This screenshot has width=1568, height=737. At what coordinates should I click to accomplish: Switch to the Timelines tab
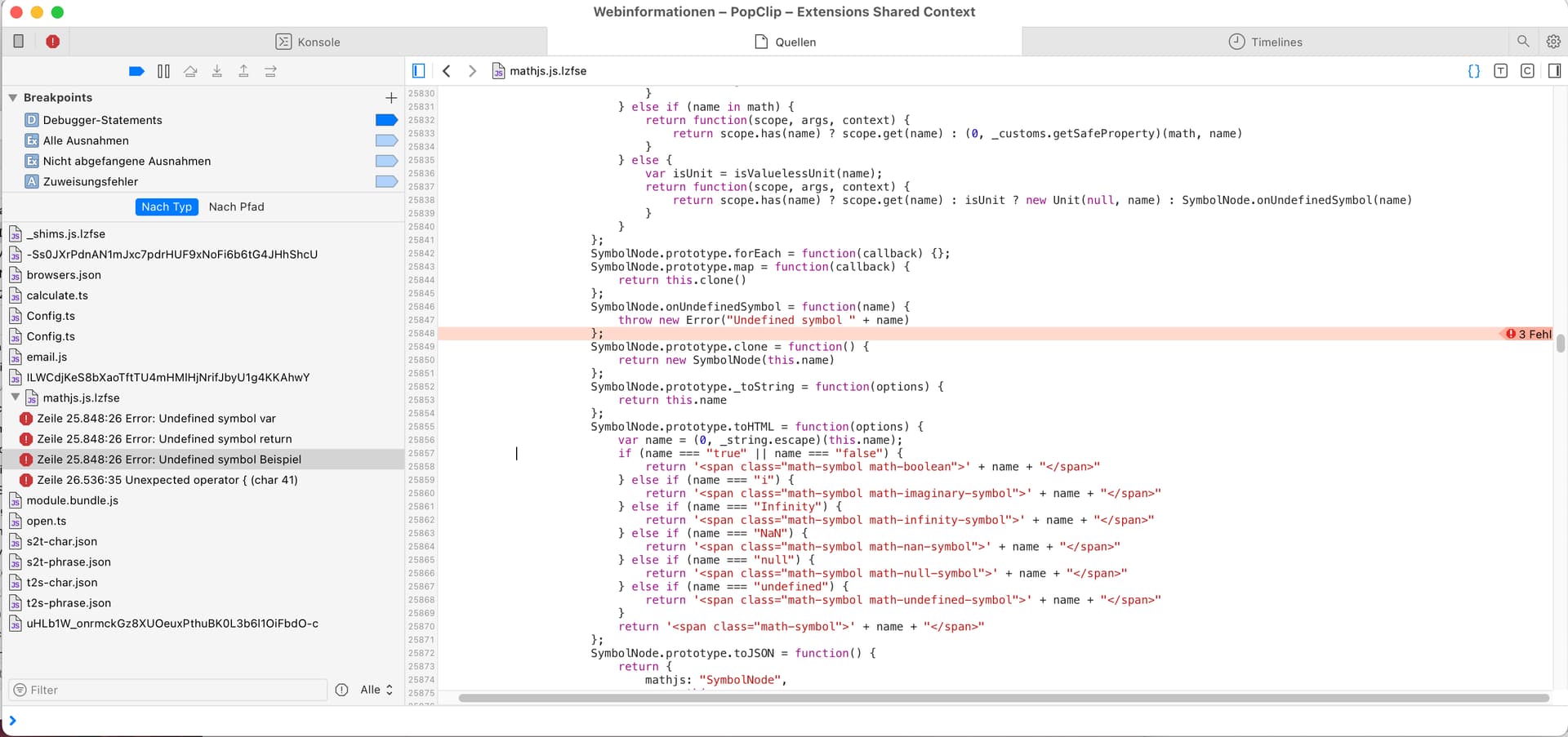point(1265,42)
